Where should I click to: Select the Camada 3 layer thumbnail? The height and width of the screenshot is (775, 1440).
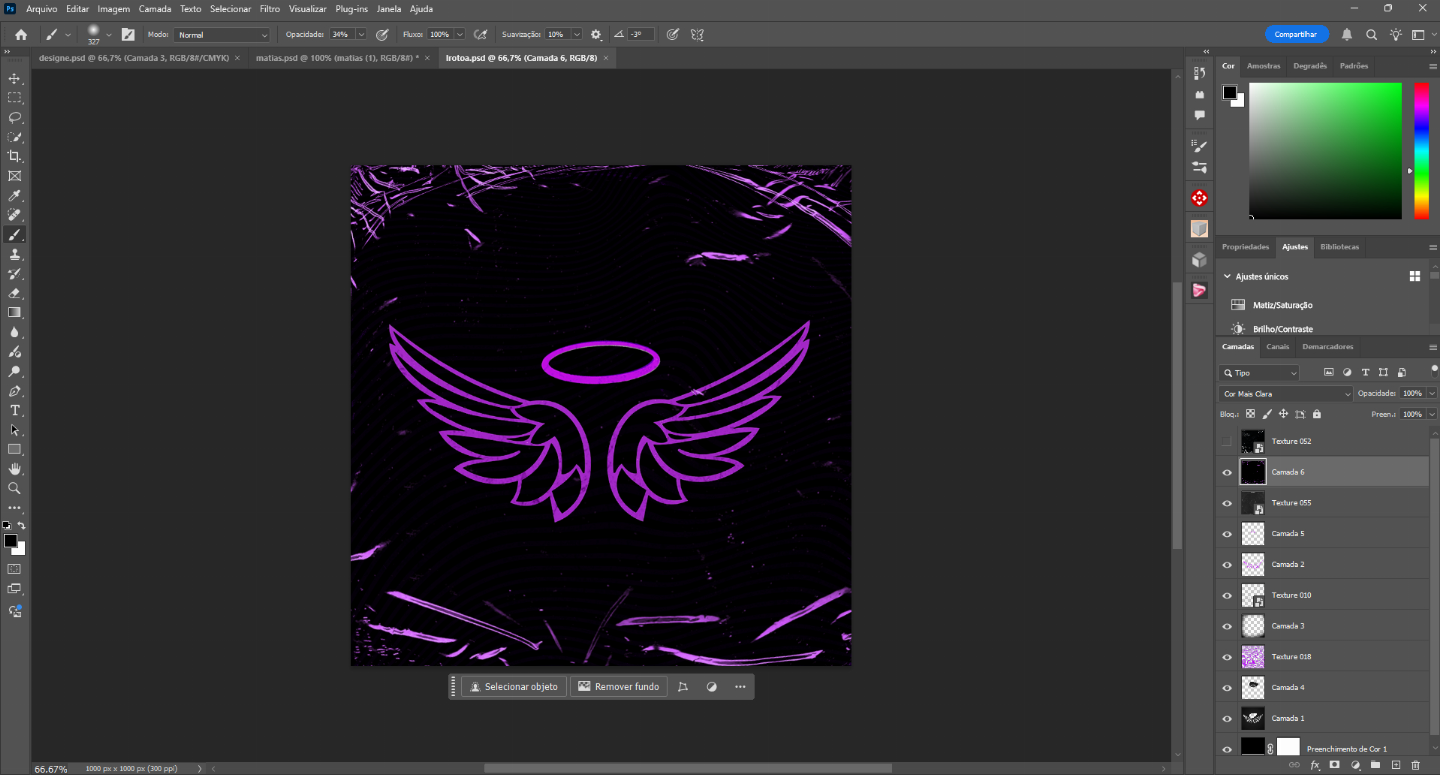(1253, 626)
